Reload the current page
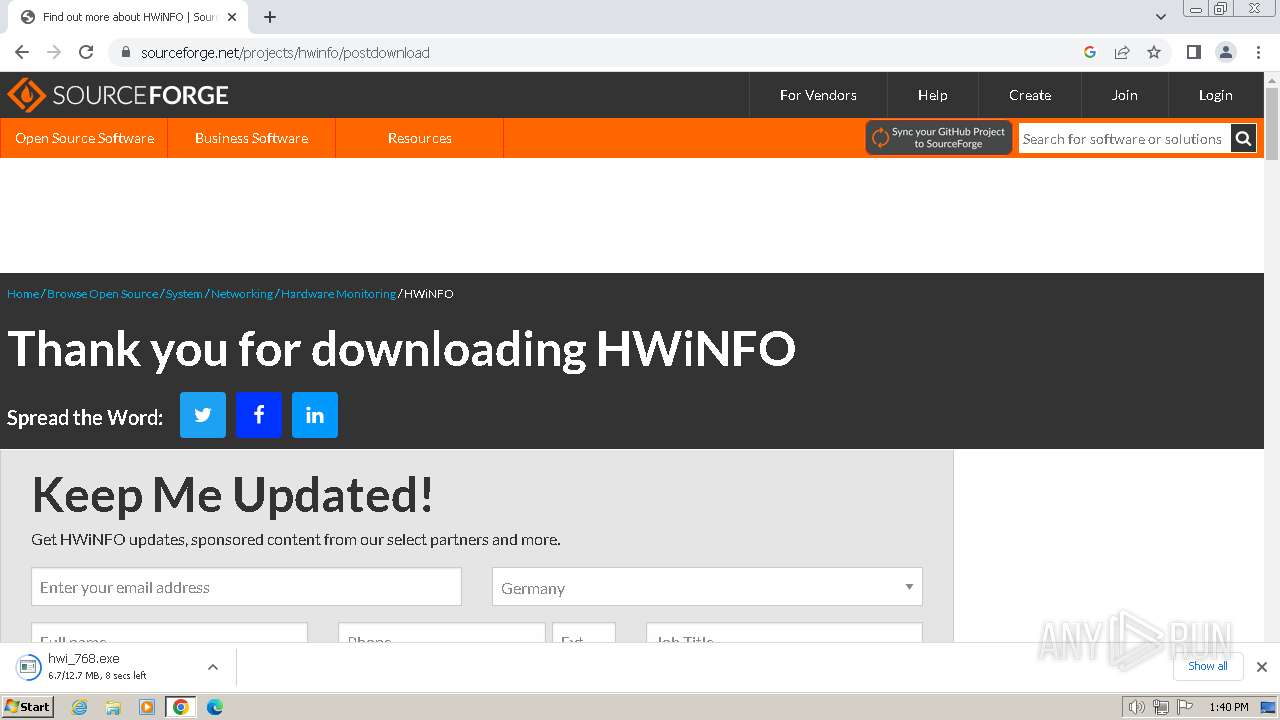 [86, 52]
